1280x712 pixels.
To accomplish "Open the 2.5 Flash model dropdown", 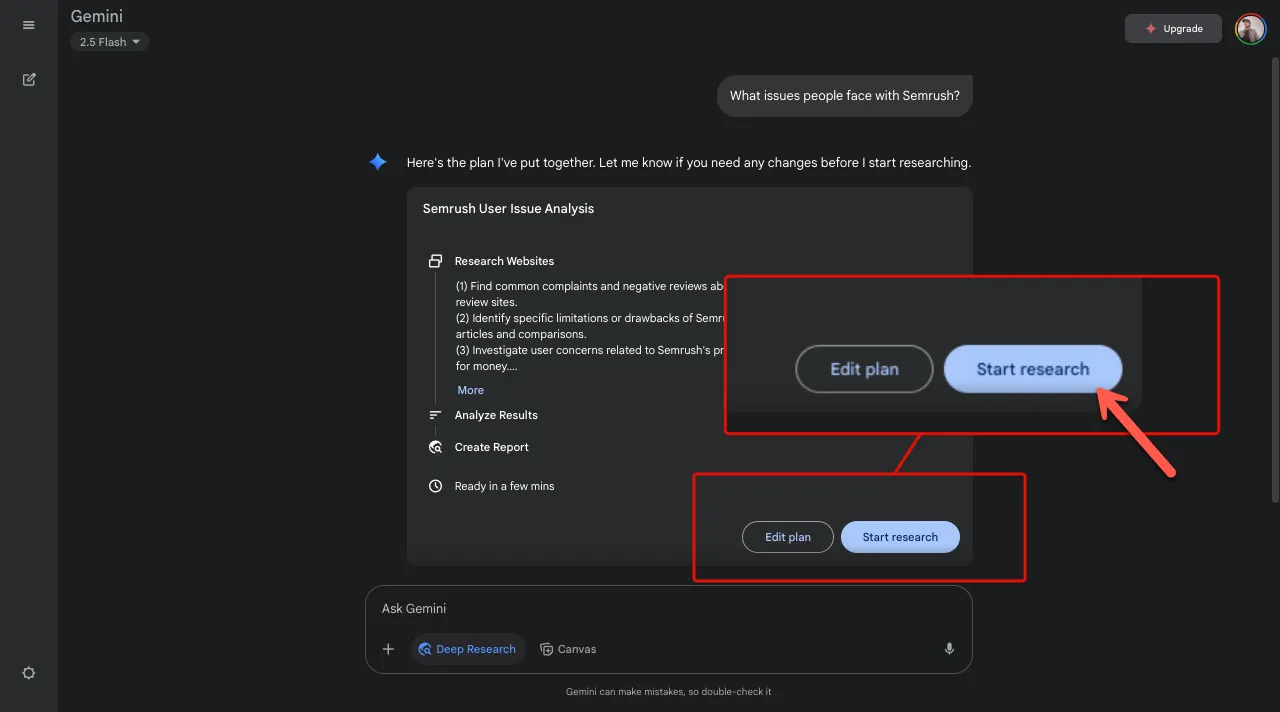I will point(109,42).
